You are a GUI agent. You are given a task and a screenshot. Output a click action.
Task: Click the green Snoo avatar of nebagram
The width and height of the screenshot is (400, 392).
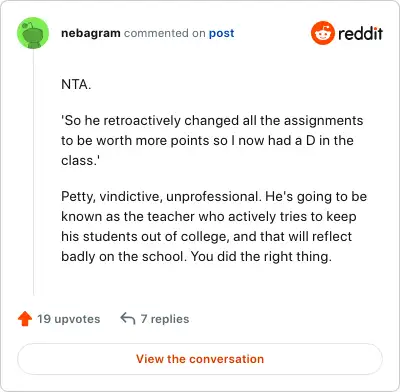click(33, 33)
